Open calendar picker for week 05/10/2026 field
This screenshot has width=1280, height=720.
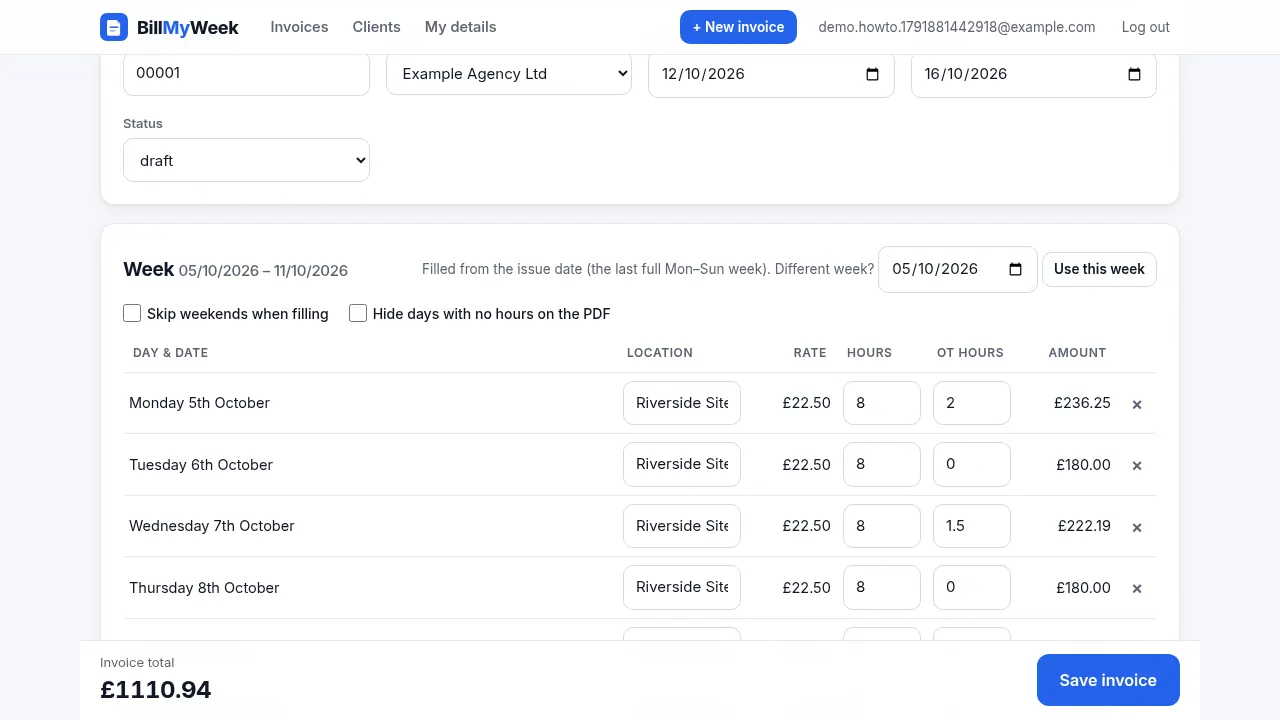[1015, 269]
